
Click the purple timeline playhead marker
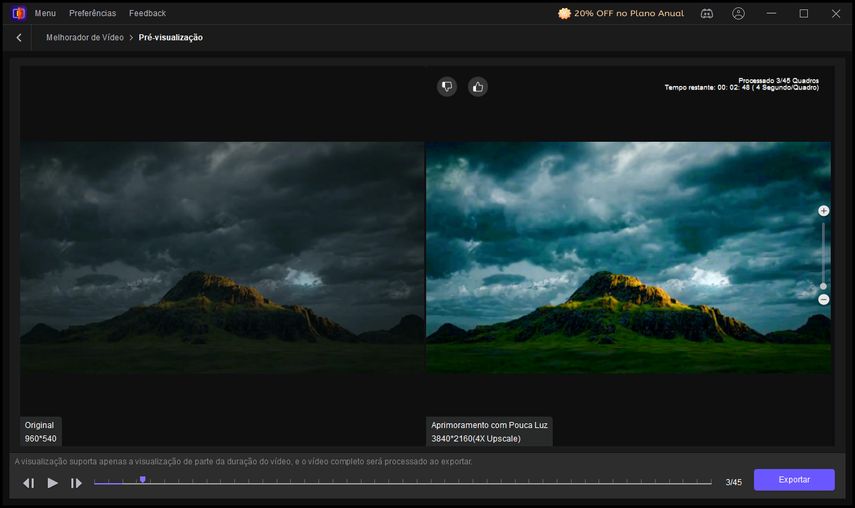coord(142,480)
